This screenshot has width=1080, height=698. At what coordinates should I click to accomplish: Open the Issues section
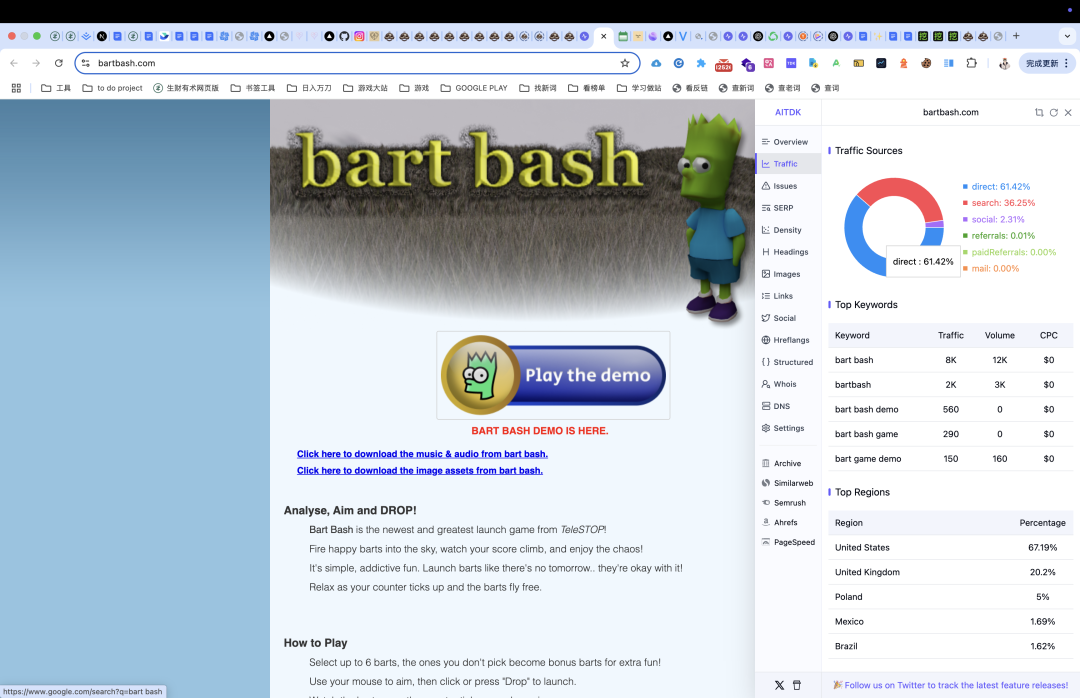pos(779,186)
